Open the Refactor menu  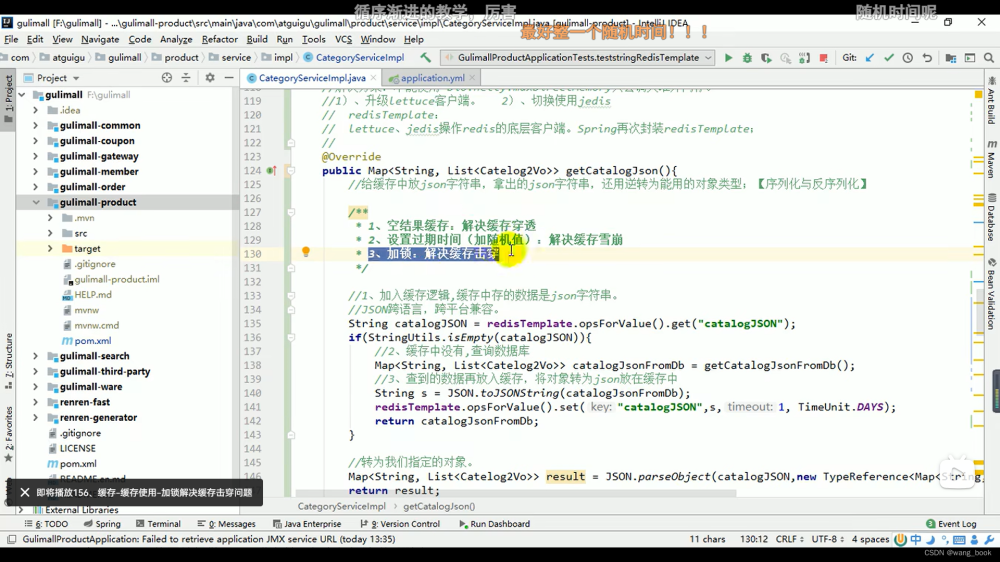point(219,40)
